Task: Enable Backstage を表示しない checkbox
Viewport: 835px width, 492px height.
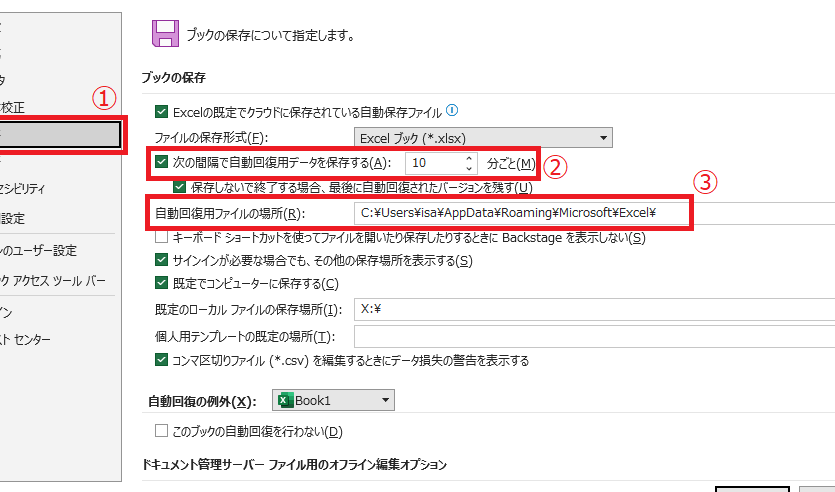Action: 161,237
